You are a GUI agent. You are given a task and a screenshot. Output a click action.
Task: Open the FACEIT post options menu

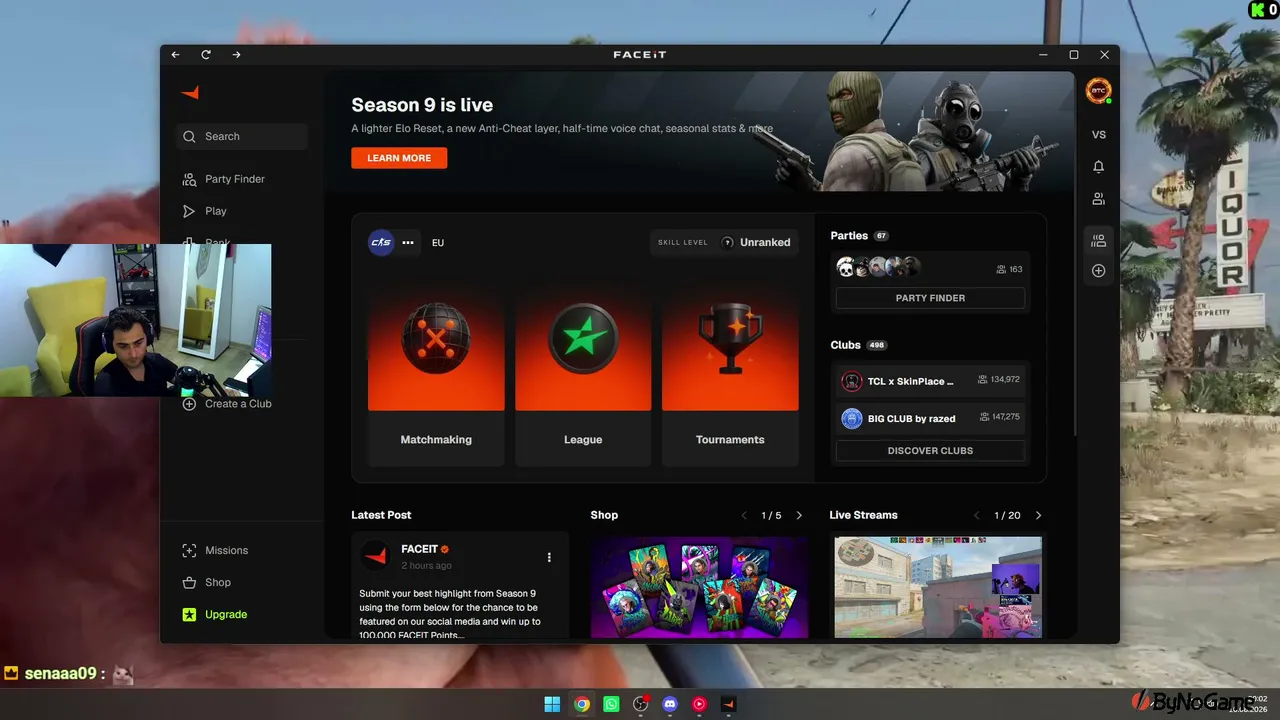pos(549,557)
